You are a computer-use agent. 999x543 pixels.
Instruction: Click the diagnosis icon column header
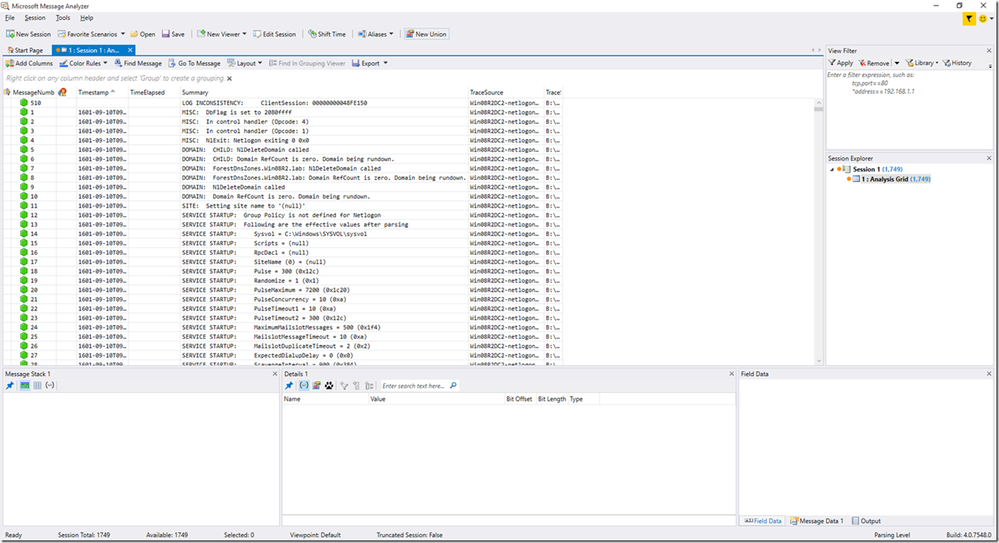coord(62,92)
